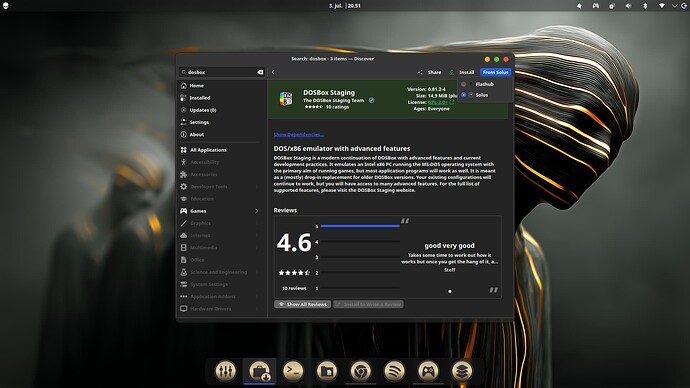Select the Science and Engineering flask icon
This screenshot has height=388, width=690.
tap(184, 272)
